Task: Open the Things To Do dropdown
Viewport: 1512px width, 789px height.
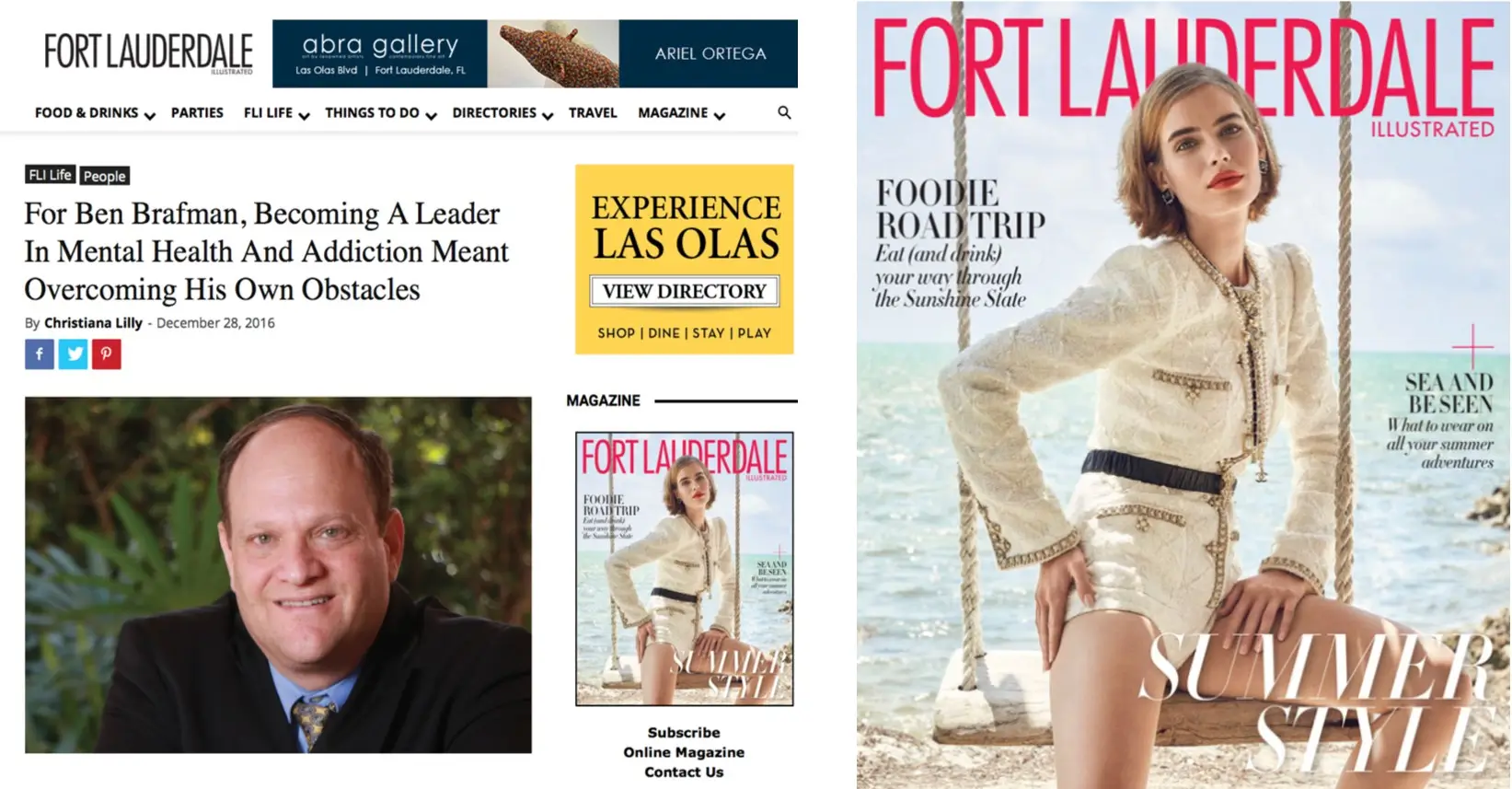Action: pos(380,113)
